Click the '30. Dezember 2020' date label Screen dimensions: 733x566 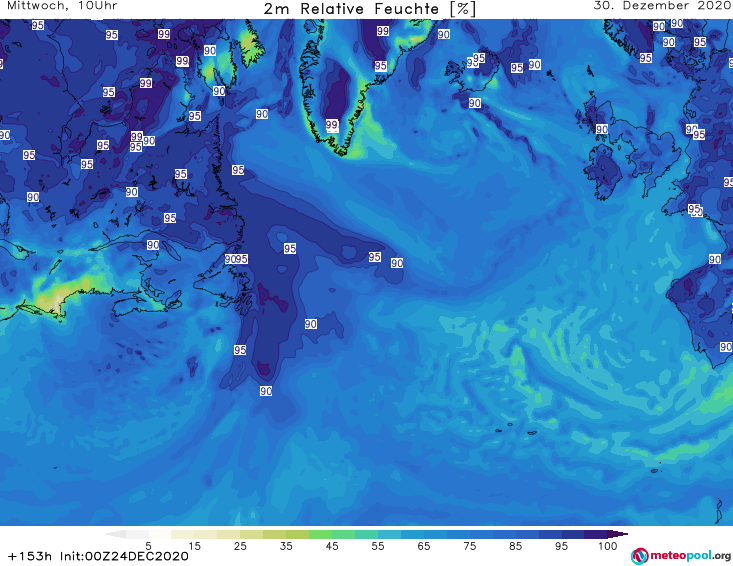(662, 6)
